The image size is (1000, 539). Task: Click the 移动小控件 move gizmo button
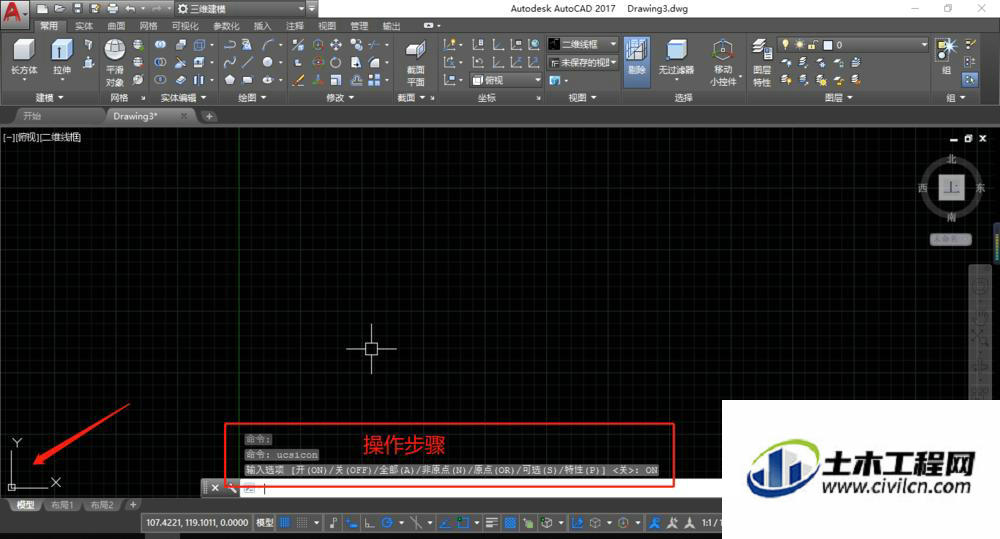[723, 63]
